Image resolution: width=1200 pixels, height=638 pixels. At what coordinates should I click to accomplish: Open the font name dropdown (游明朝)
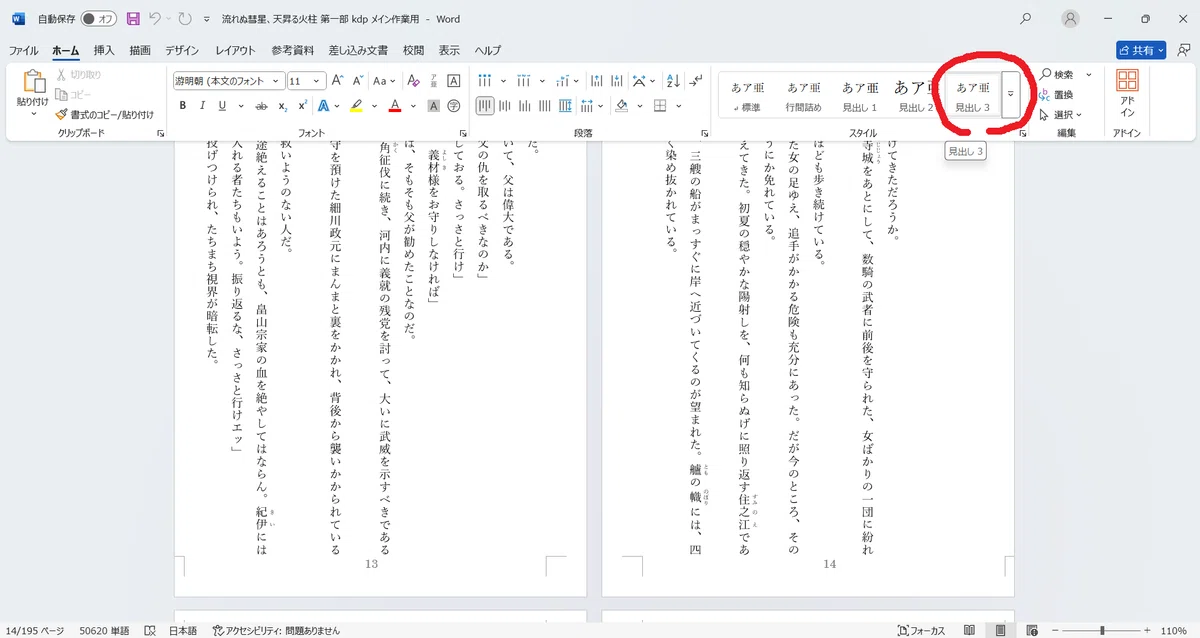click(x=275, y=81)
